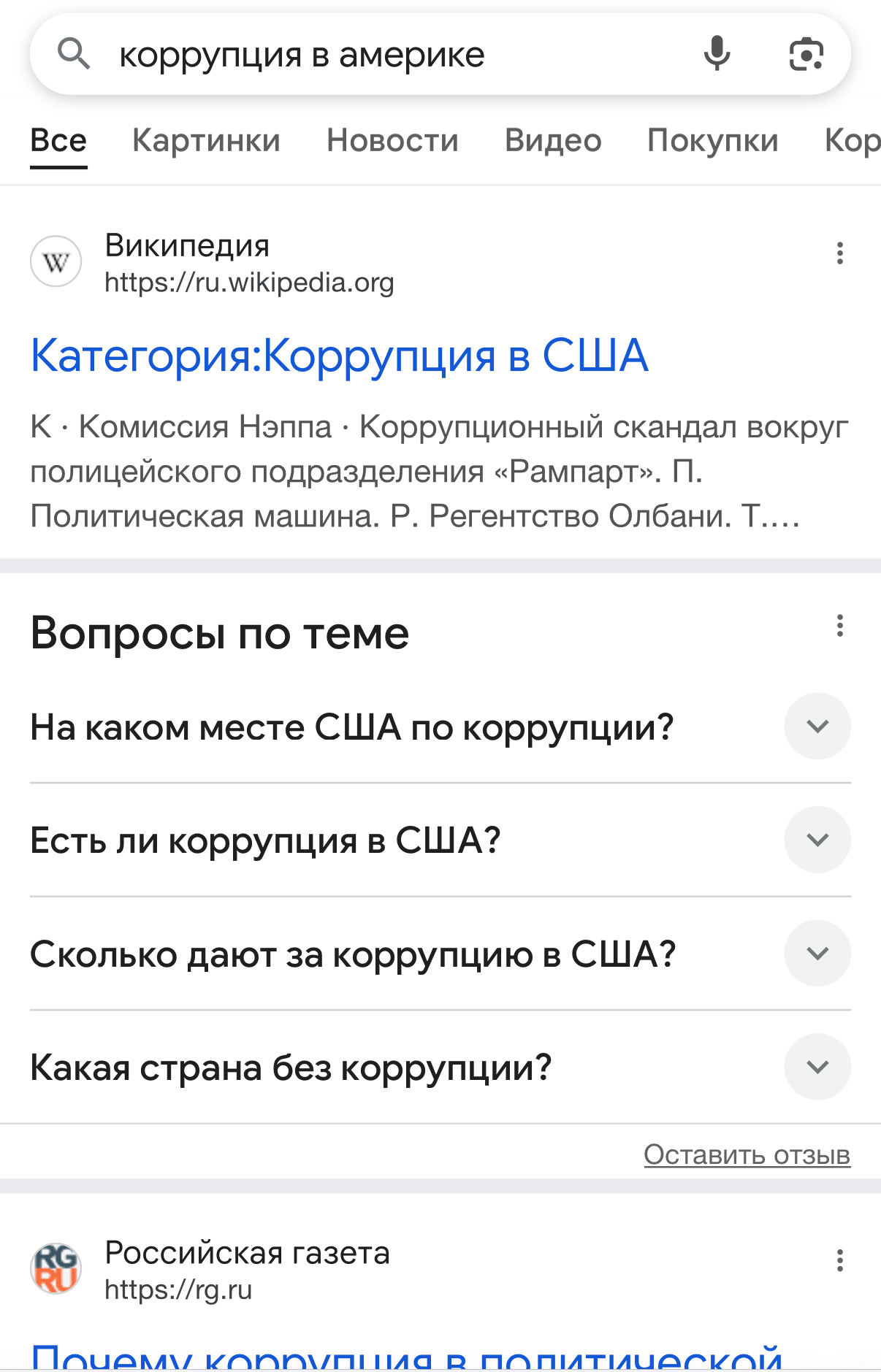This screenshot has width=881, height=1372.
Task: Tap the Российская газета RG.RU favicon
Action: coord(56,1269)
